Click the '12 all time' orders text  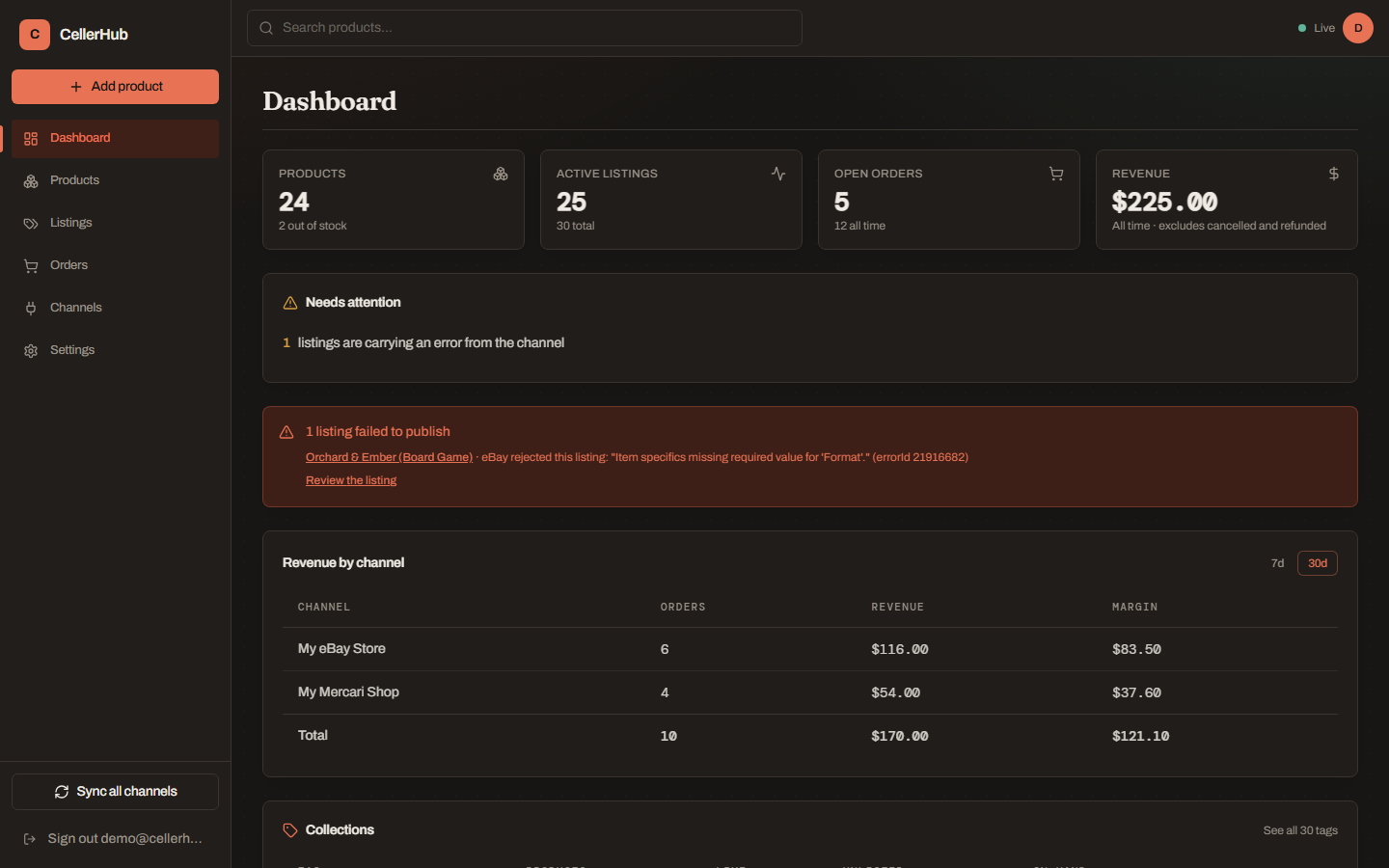click(x=859, y=226)
